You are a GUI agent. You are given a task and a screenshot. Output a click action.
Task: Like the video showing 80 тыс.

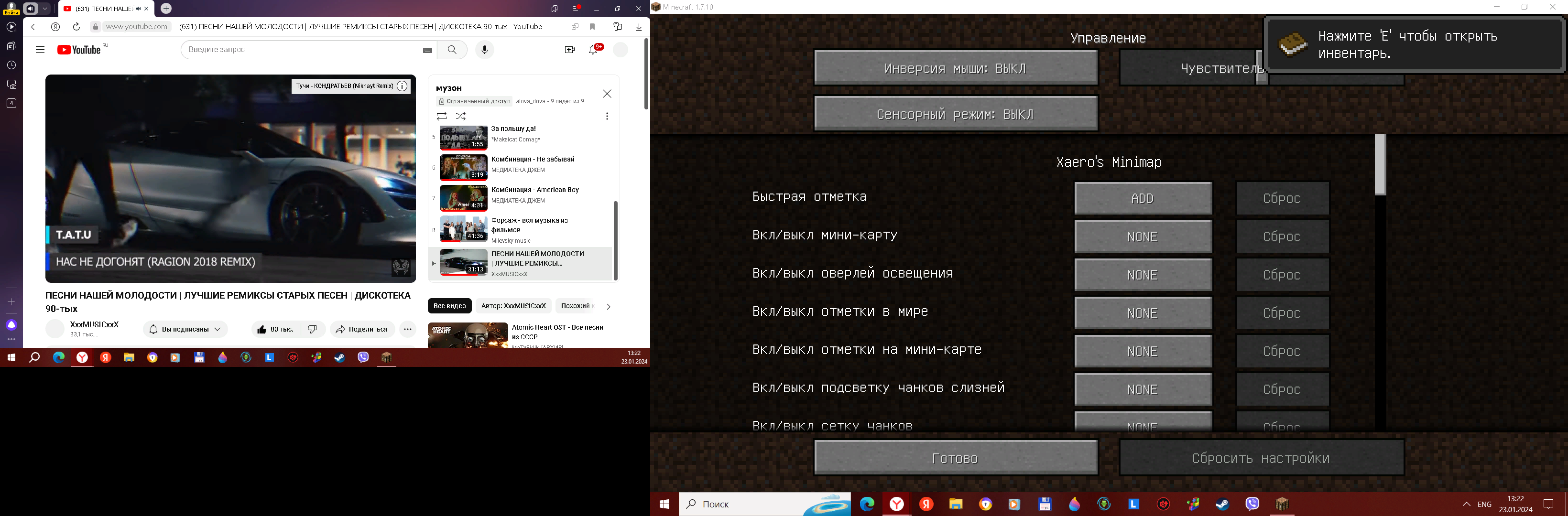point(276,329)
